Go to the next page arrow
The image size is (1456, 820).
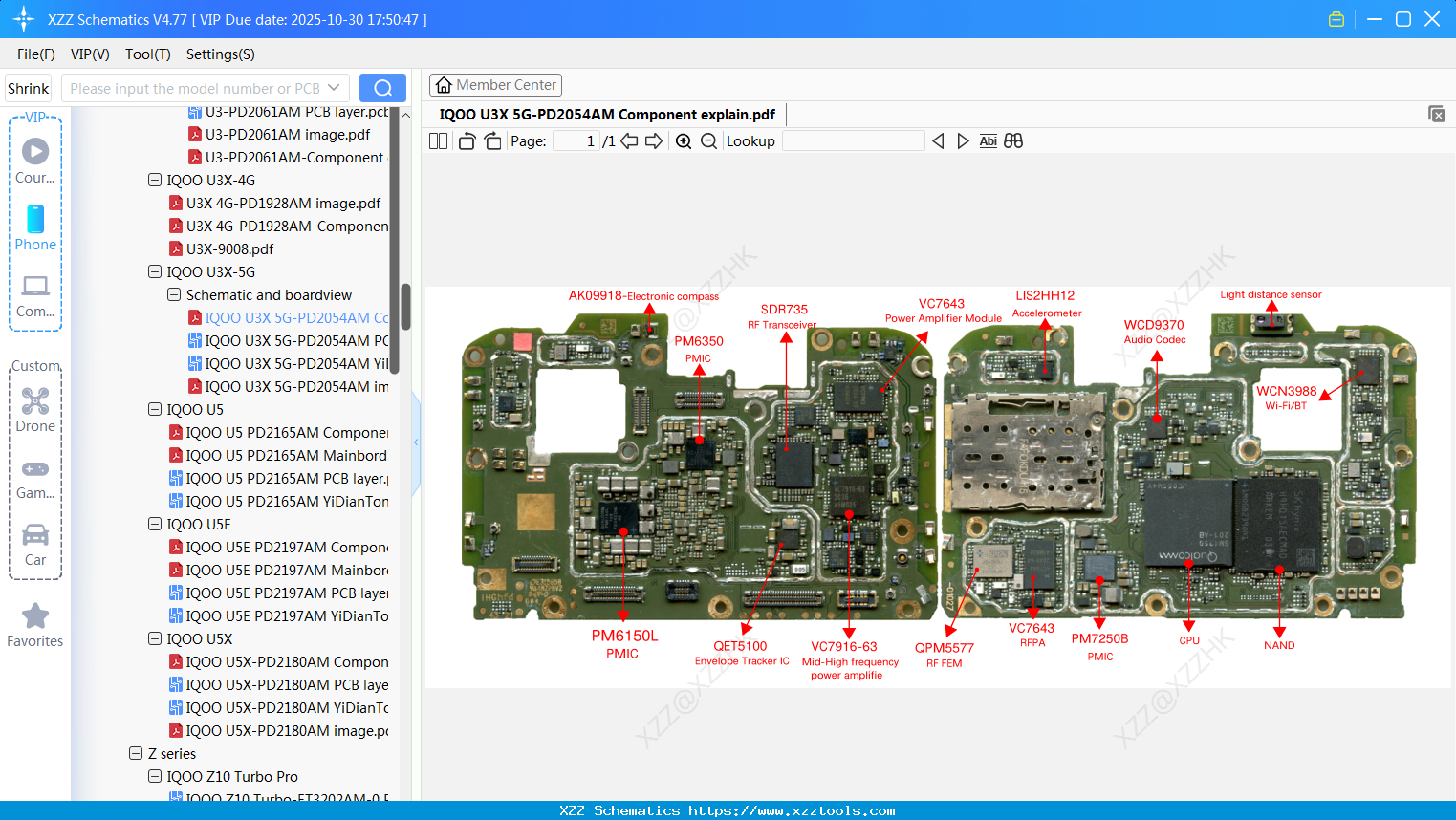click(654, 141)
